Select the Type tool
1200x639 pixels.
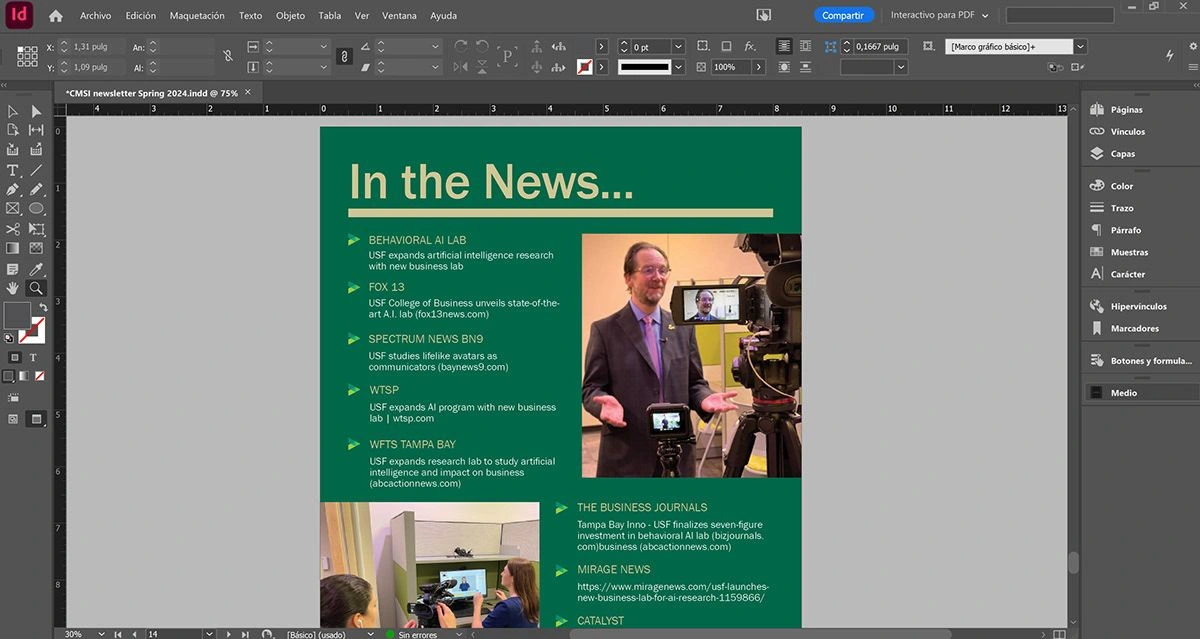pos(13,170)
